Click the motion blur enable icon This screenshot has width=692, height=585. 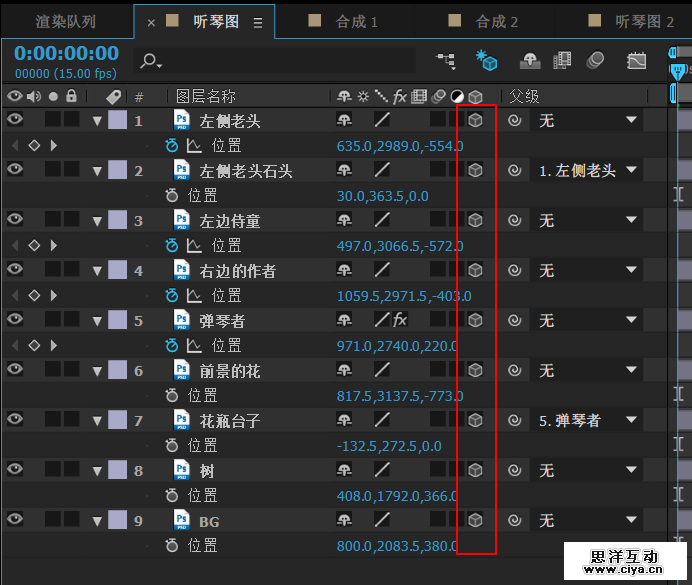click(595, 61)
